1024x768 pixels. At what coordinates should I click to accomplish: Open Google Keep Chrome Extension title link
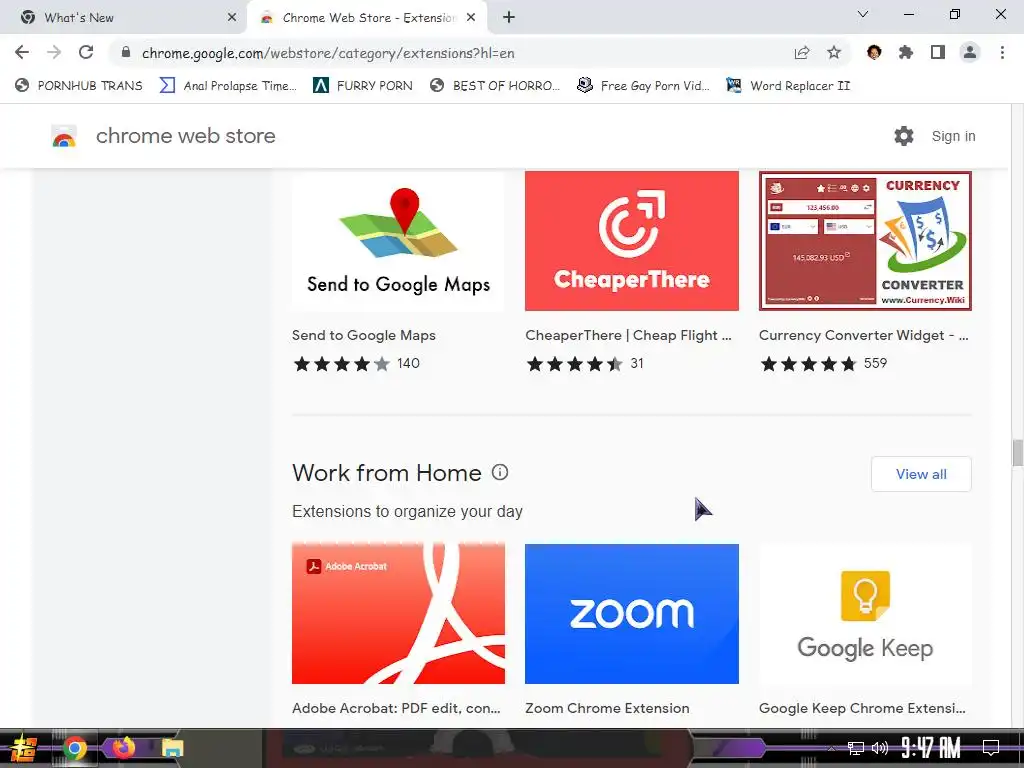[x=862, y=708]
